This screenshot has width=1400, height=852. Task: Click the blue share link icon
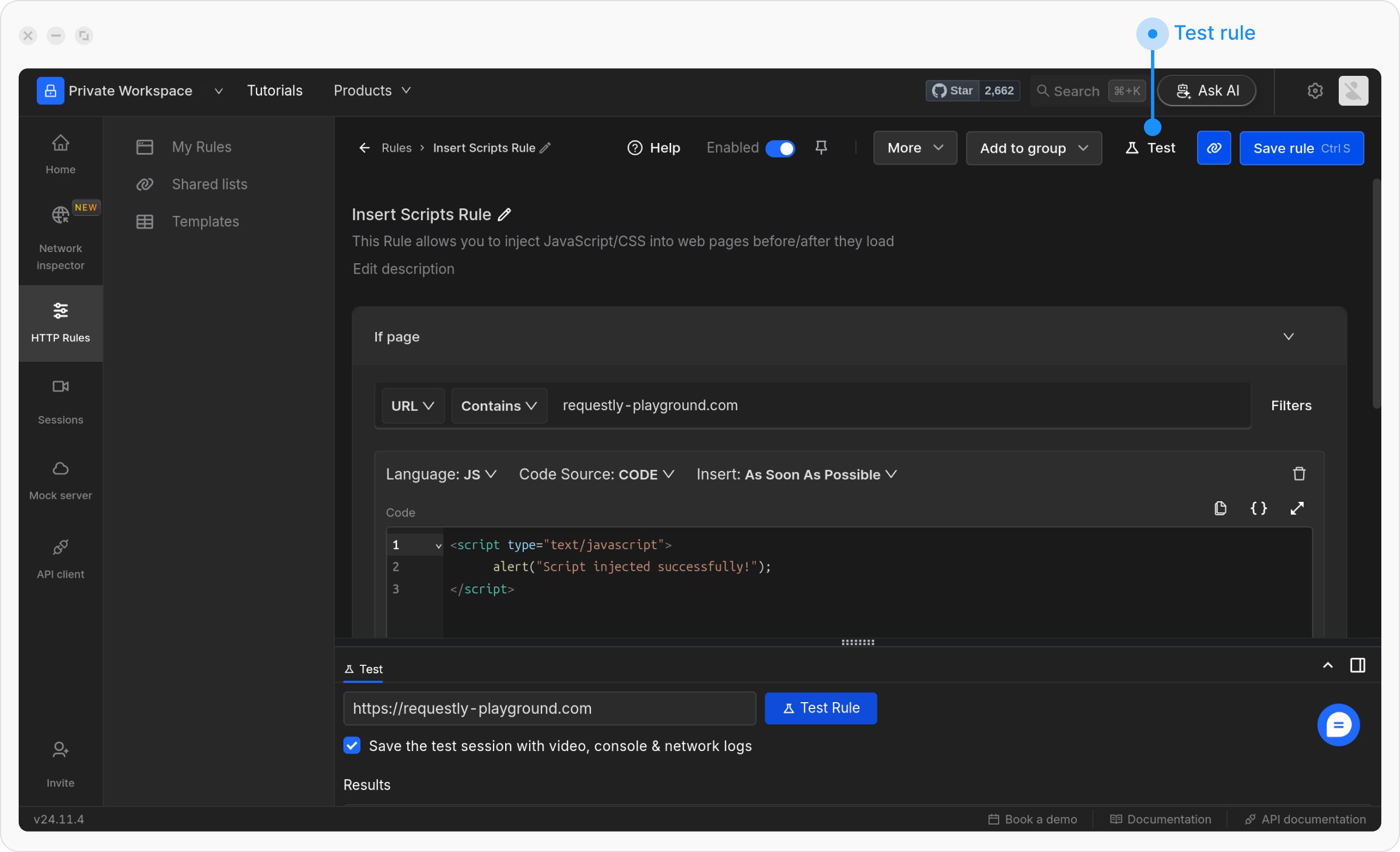(1214, 148)
